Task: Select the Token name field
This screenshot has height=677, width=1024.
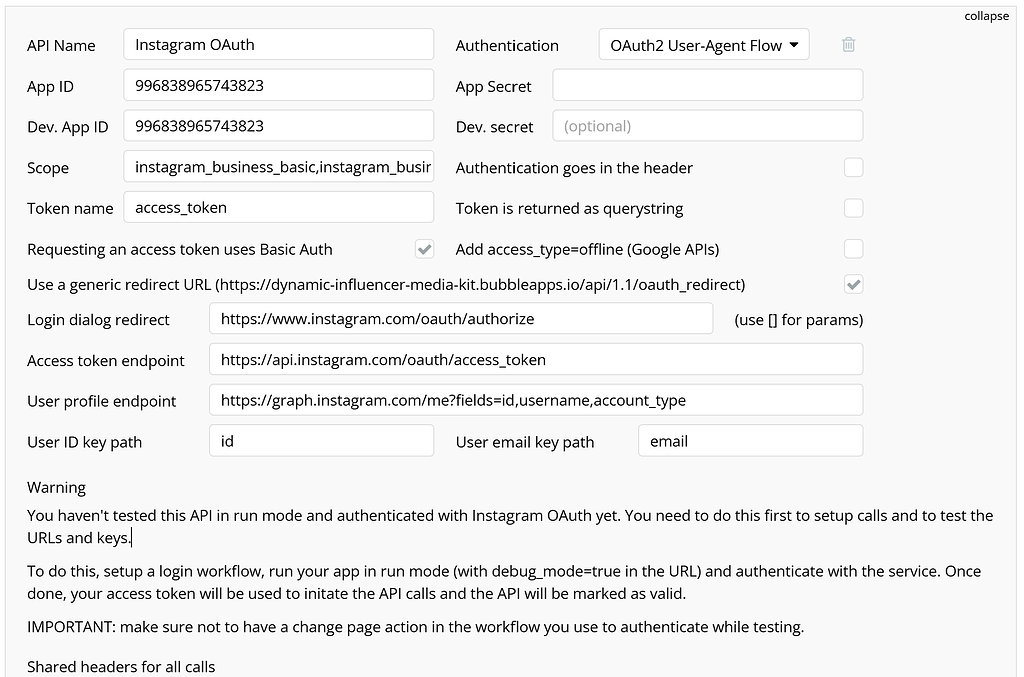Action: (x=280, y=208)
